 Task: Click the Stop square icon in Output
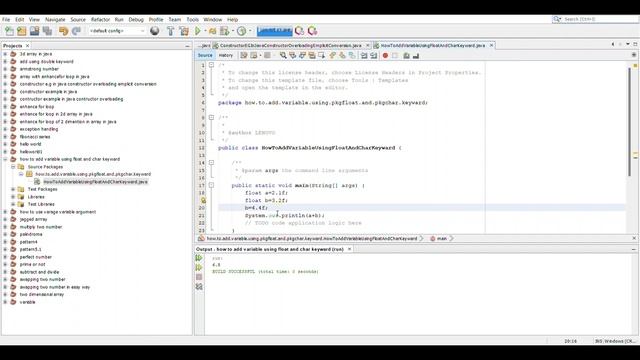pyautogui.click(x=199, y=277)
